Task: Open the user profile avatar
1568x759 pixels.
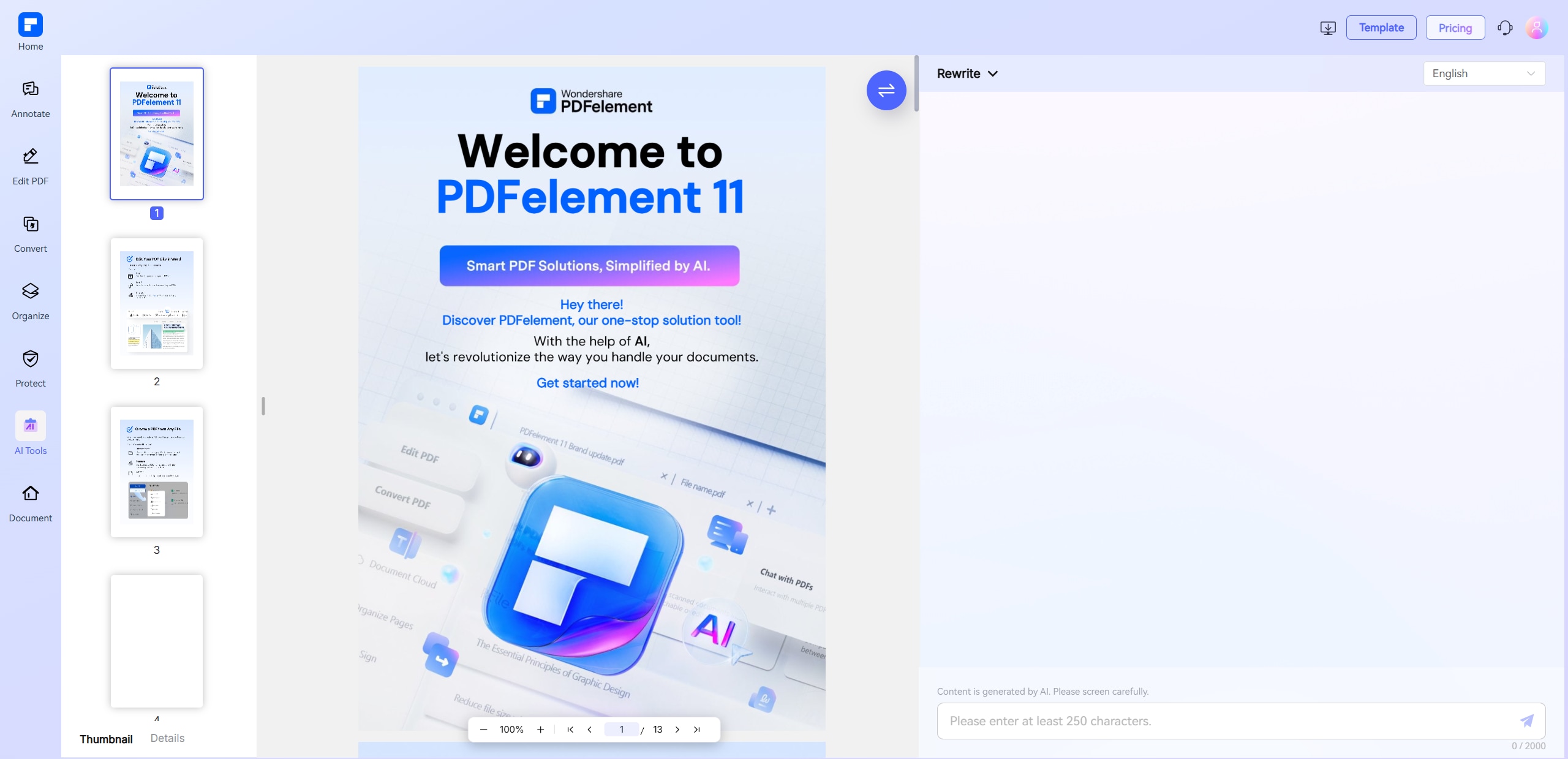Action: point(1536,28)
